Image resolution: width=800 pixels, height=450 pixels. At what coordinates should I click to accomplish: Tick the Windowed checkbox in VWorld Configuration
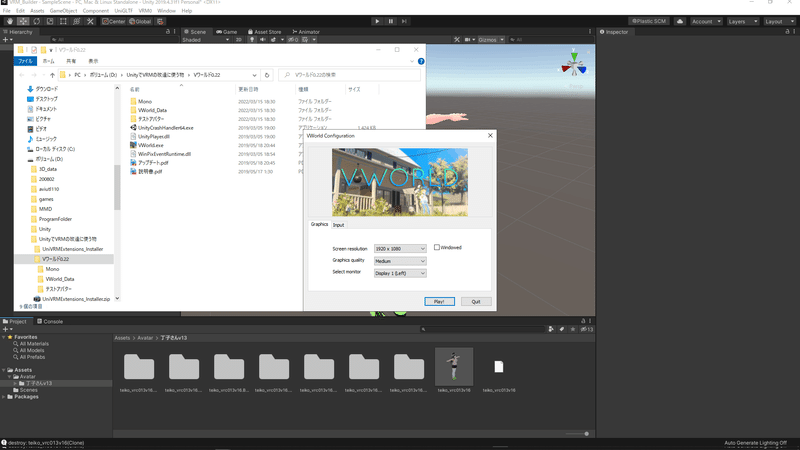(437, 247)
